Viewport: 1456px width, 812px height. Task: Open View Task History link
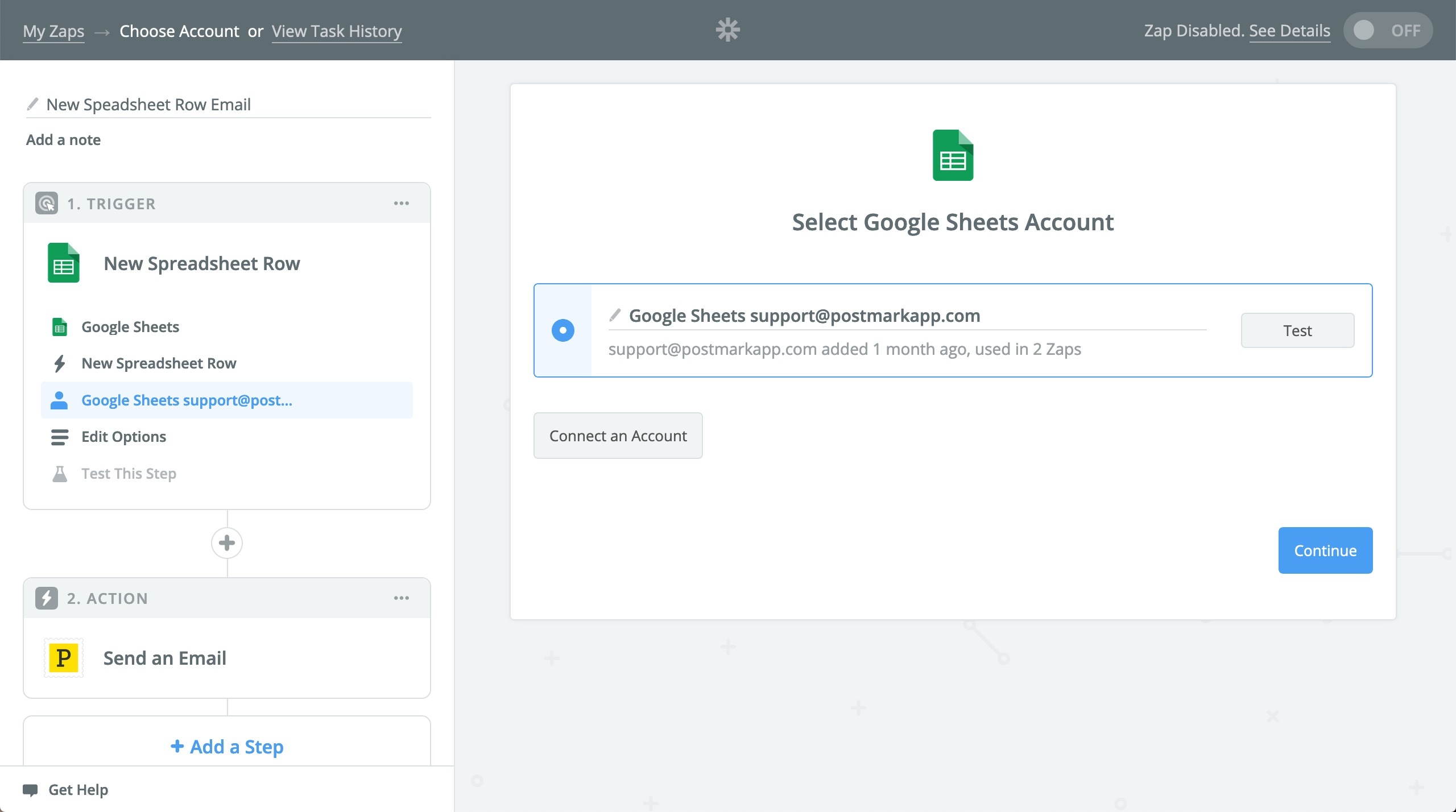tap(337, 31)
